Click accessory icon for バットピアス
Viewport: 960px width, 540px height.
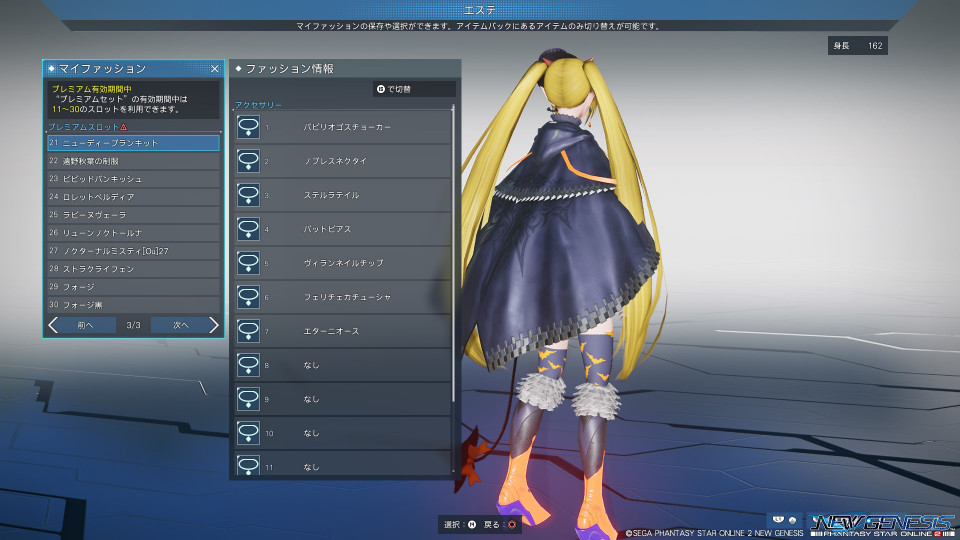(248, 229)
